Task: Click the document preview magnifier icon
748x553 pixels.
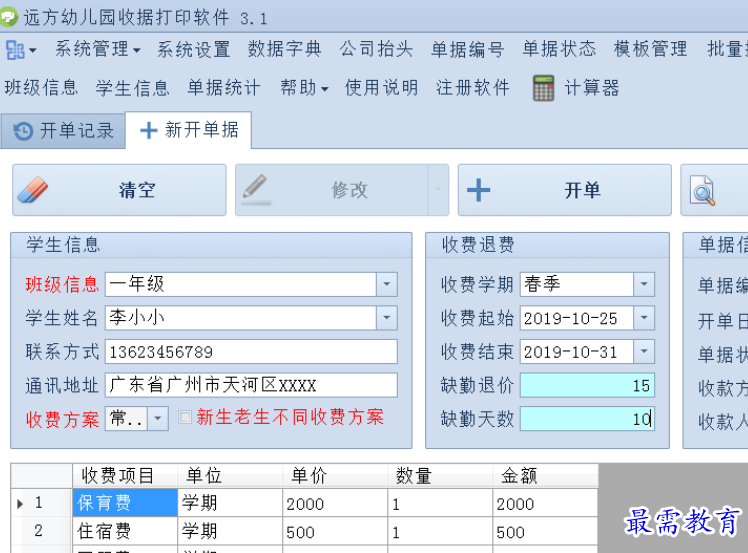Action: (x=702, y=190)
